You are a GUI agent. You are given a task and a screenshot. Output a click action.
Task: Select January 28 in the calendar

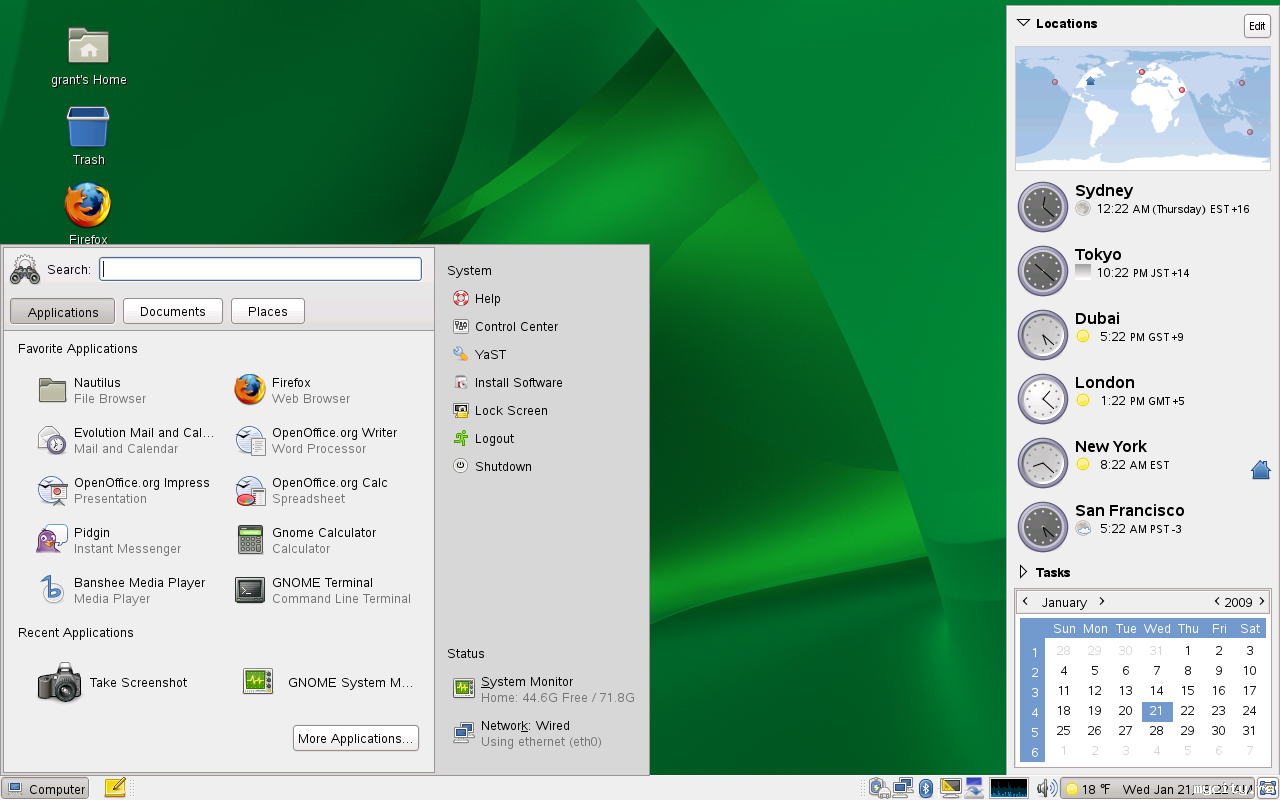pos(1156,731)
